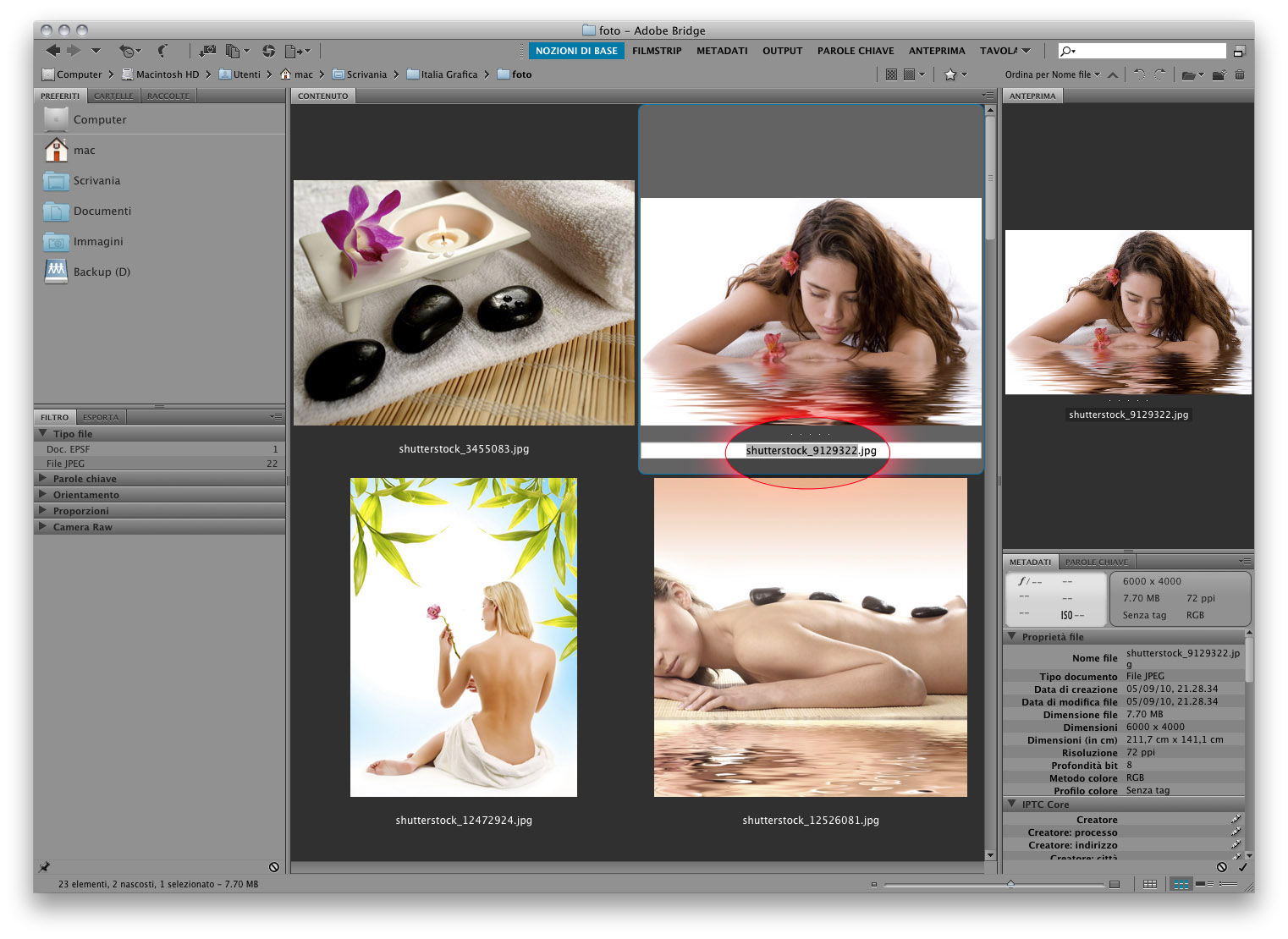
Task: Collapse the Tipo file filter section
Action: tap(43, 433)
